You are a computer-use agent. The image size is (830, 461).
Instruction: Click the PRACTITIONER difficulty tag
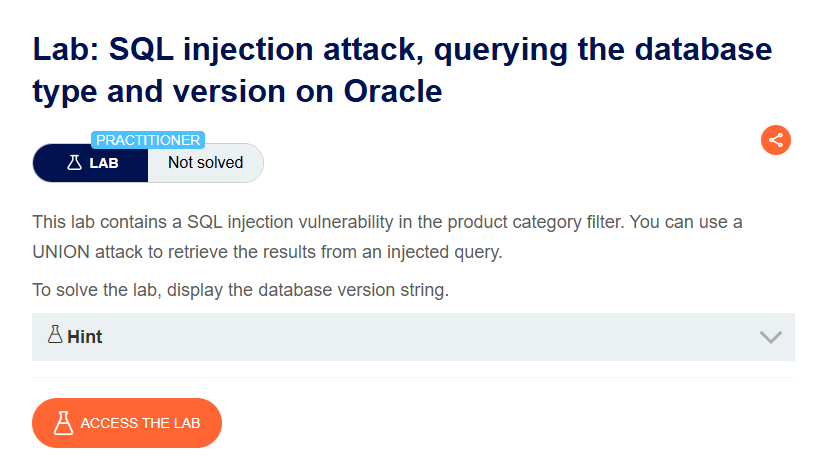tap(148, 140)
